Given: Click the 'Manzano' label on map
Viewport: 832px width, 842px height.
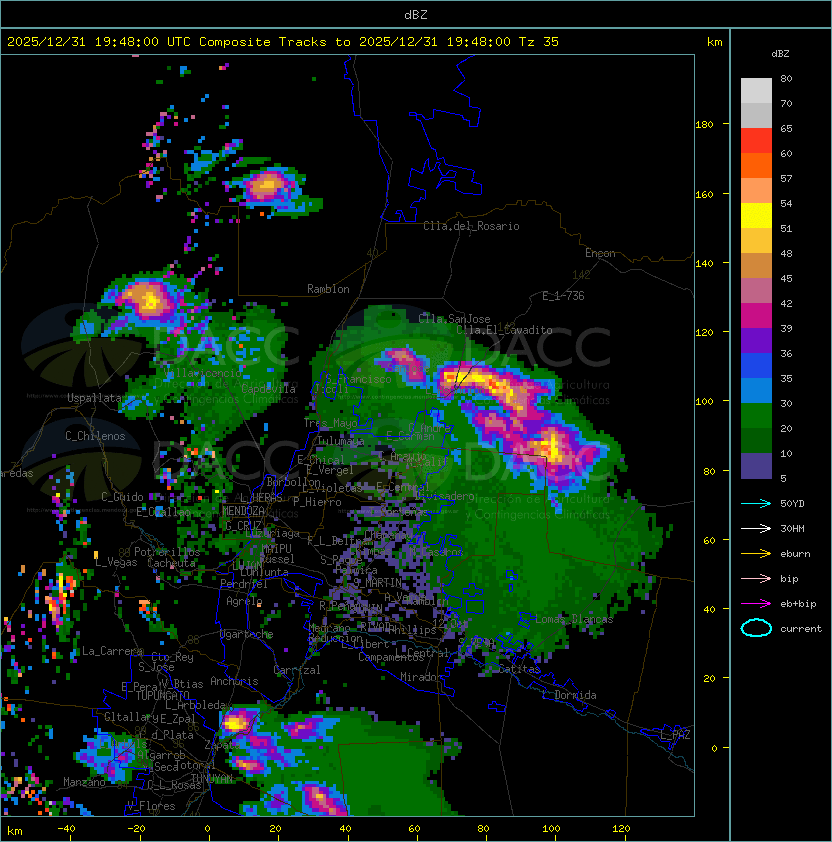Looking at the screenshot, I should coord(84,782).
